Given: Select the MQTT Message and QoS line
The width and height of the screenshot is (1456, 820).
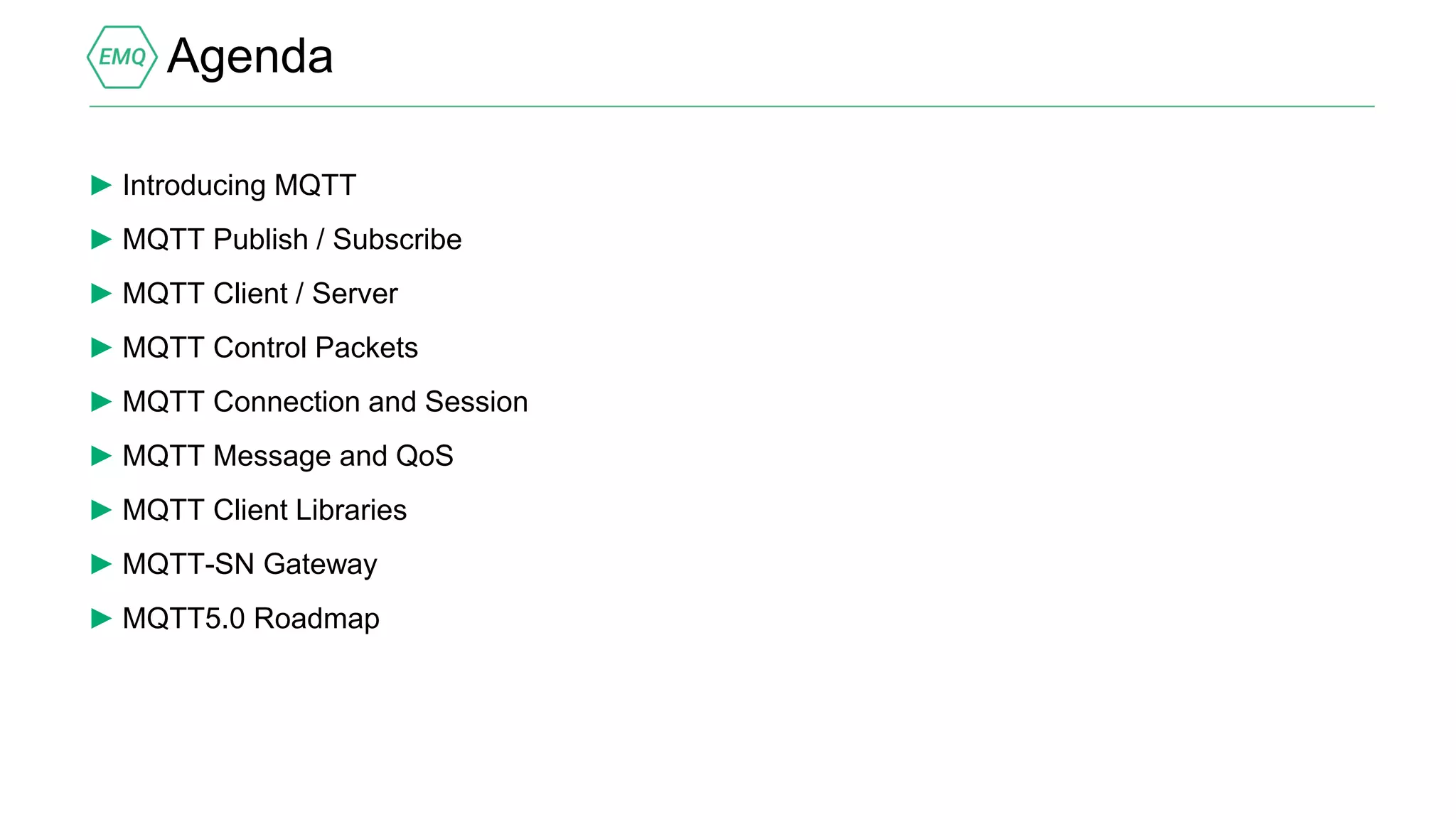Looking at the screenshot, I should pyautogui.click(x=287, y=456).
